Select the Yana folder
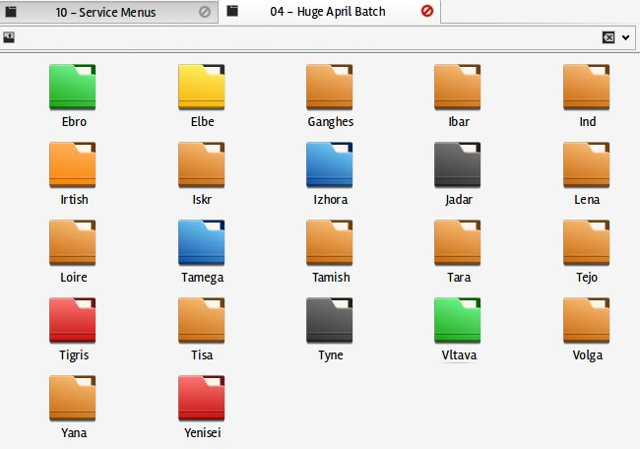This screenshot has height=449, width=640. point(73,399)
